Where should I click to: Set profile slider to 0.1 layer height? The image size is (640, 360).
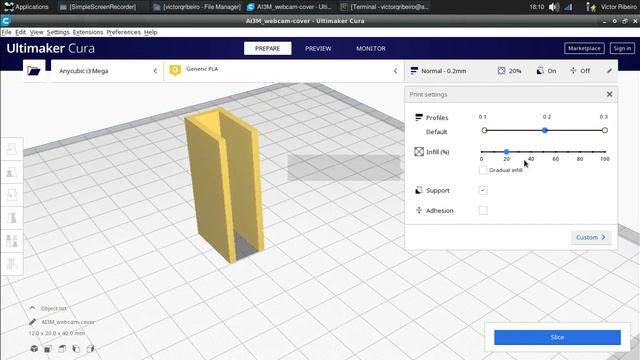484,130
